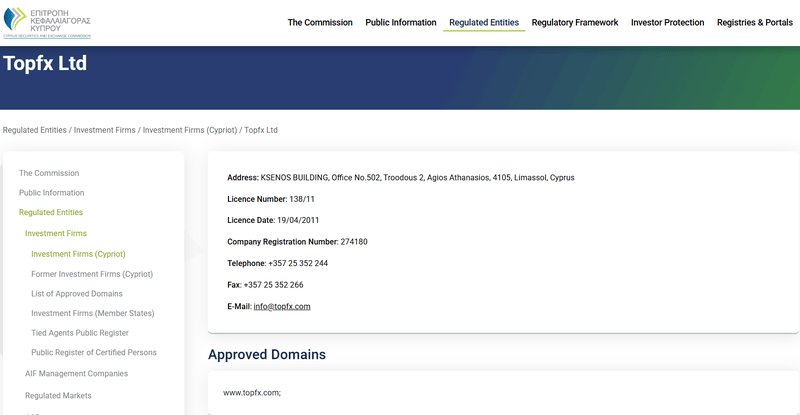The image size is (800, 415).
Task: Click the info@topfx.com email link
Action: pyautogui.click(x=282, y=306)
